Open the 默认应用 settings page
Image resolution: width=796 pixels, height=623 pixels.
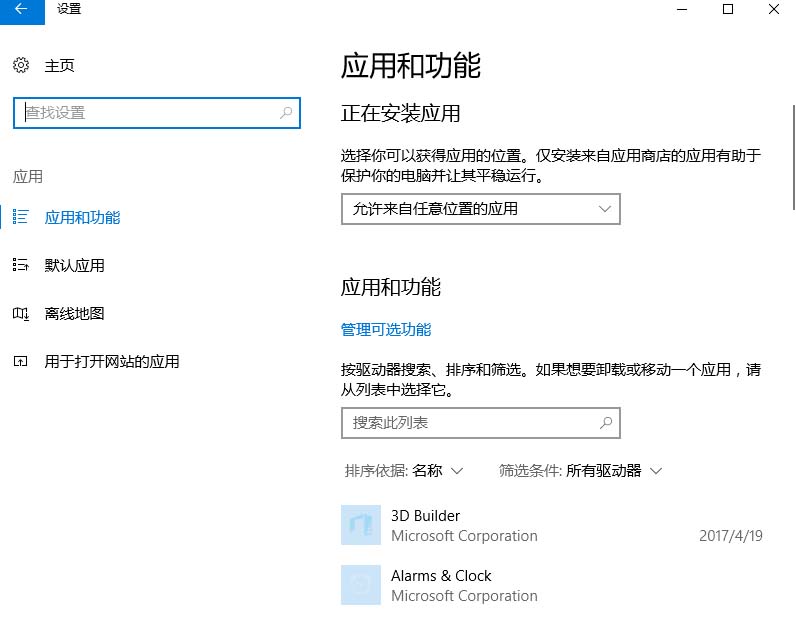pos(75,265)
